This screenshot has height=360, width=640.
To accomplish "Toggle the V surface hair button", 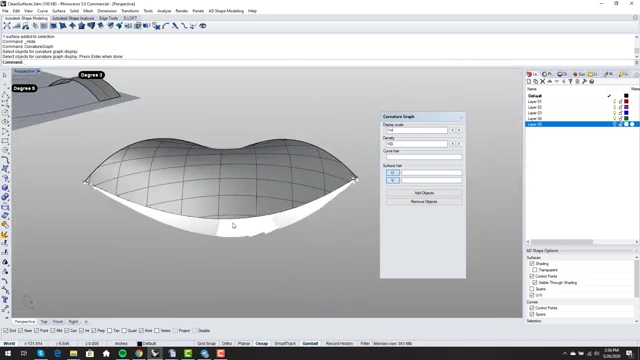I will click(393, 180).
